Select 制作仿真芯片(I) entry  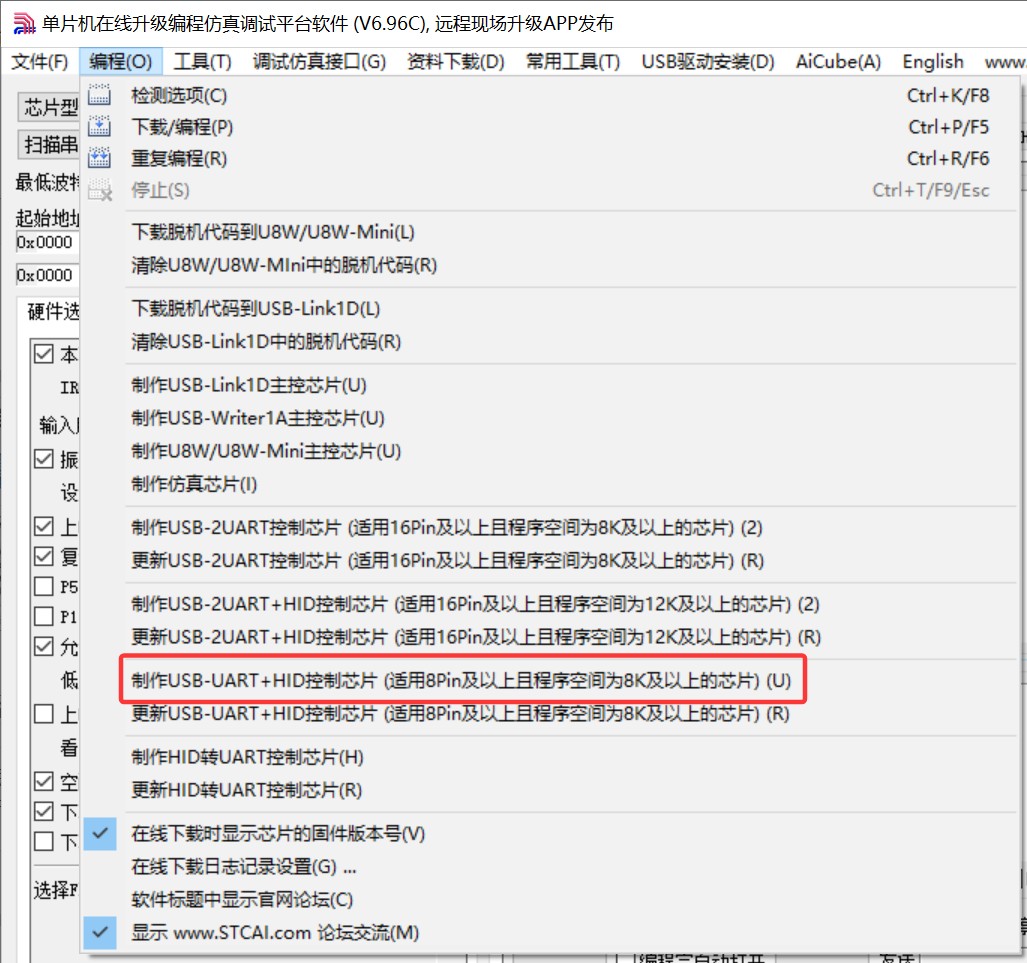click(x=194, y=484)
